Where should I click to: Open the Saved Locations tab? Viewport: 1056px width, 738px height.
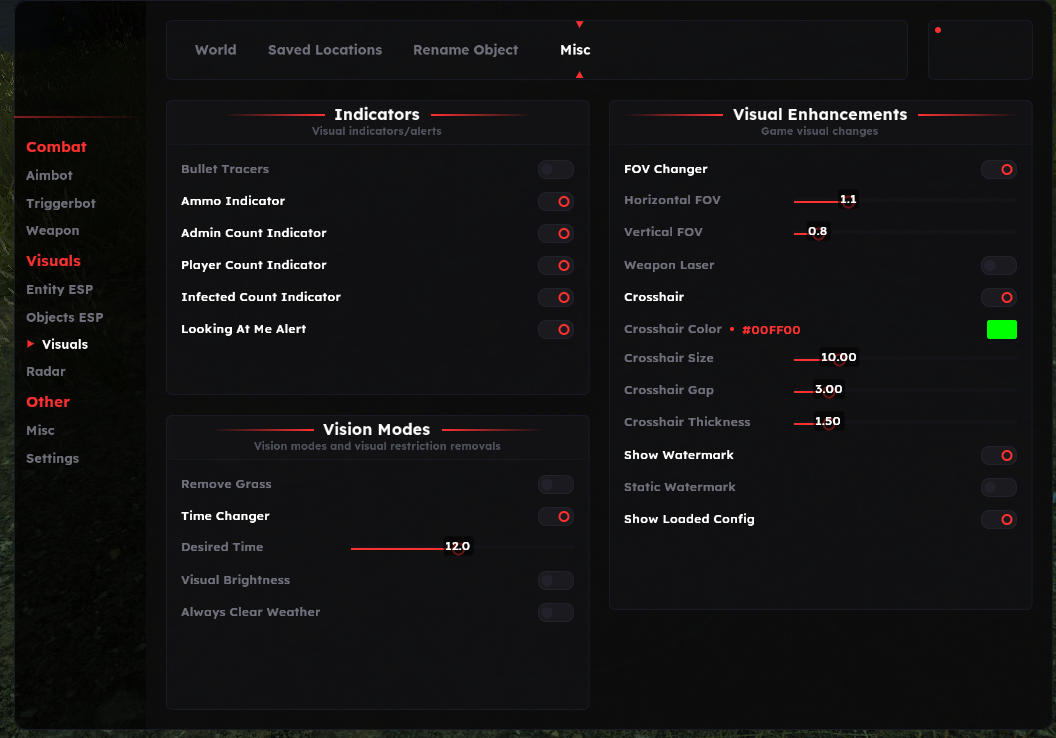click(x=325, y=49)
